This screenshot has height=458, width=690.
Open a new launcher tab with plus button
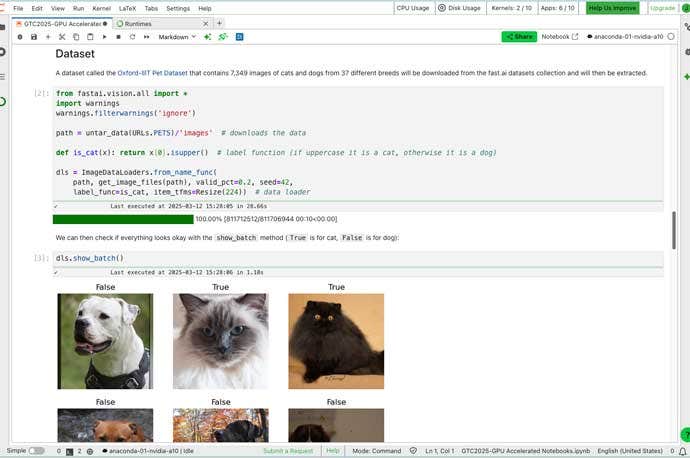(x=220, y=23)
